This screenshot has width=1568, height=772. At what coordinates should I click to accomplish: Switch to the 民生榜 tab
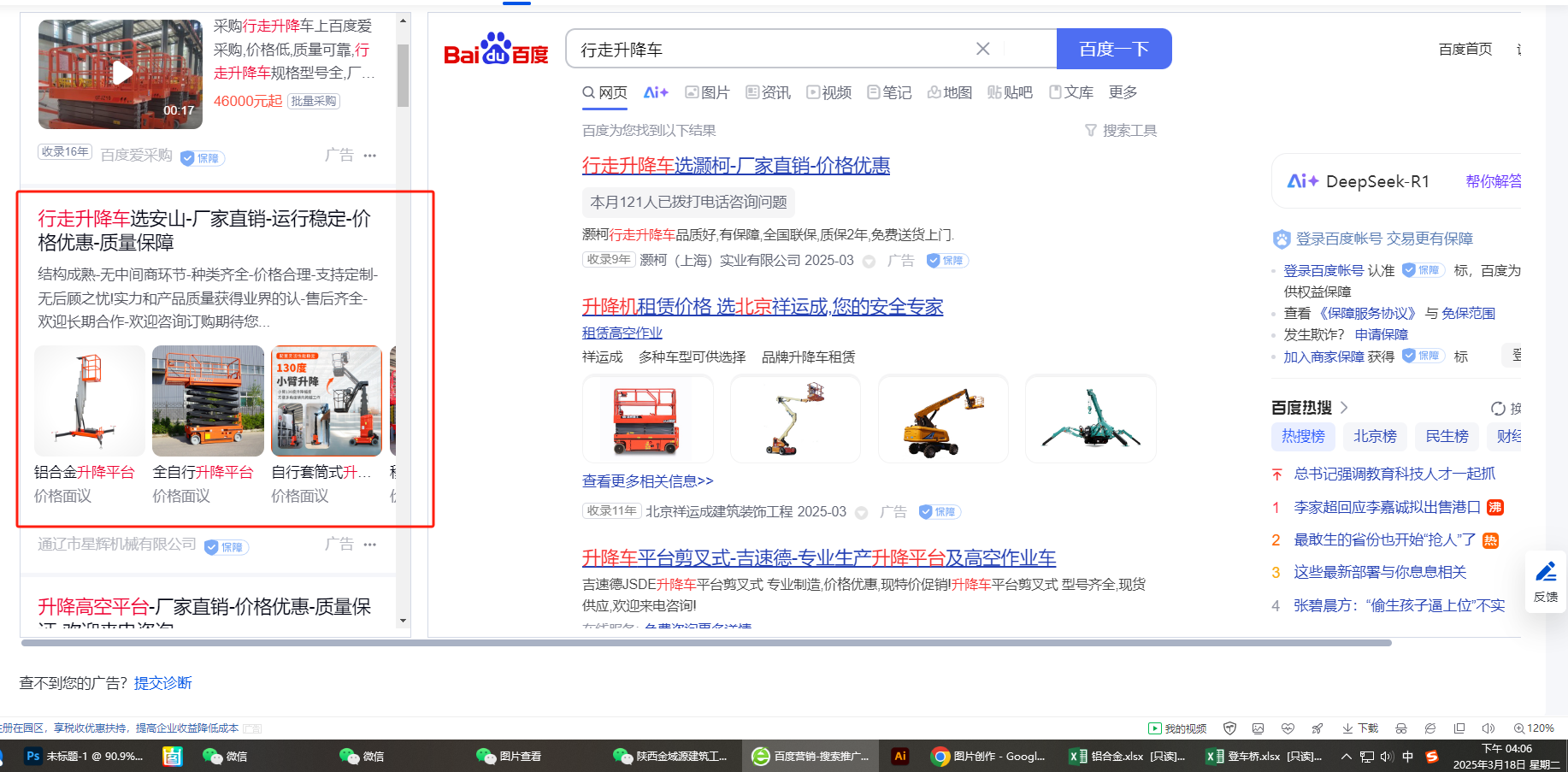(x=1447, y=437)
